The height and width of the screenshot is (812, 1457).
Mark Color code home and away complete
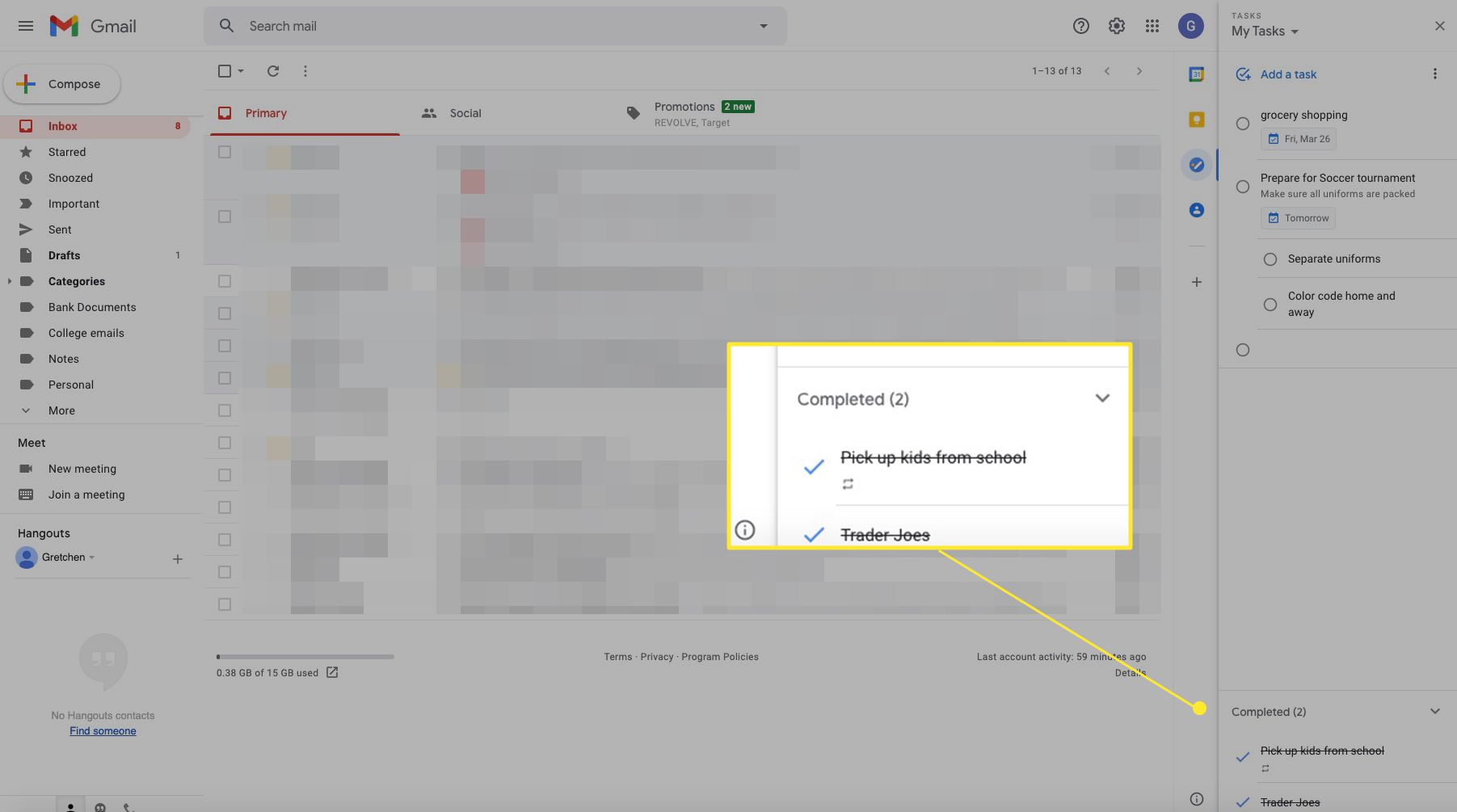[1270, 305]
